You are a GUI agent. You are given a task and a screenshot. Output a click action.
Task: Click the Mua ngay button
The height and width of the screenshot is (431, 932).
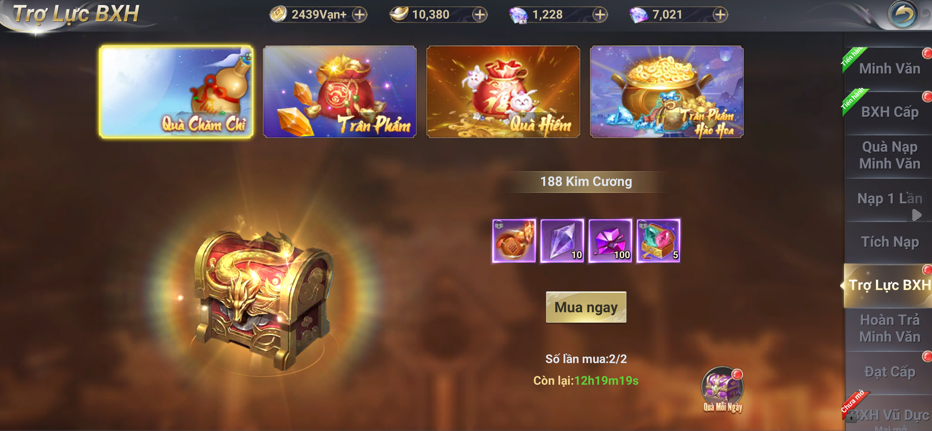click(x=586, y=307)
